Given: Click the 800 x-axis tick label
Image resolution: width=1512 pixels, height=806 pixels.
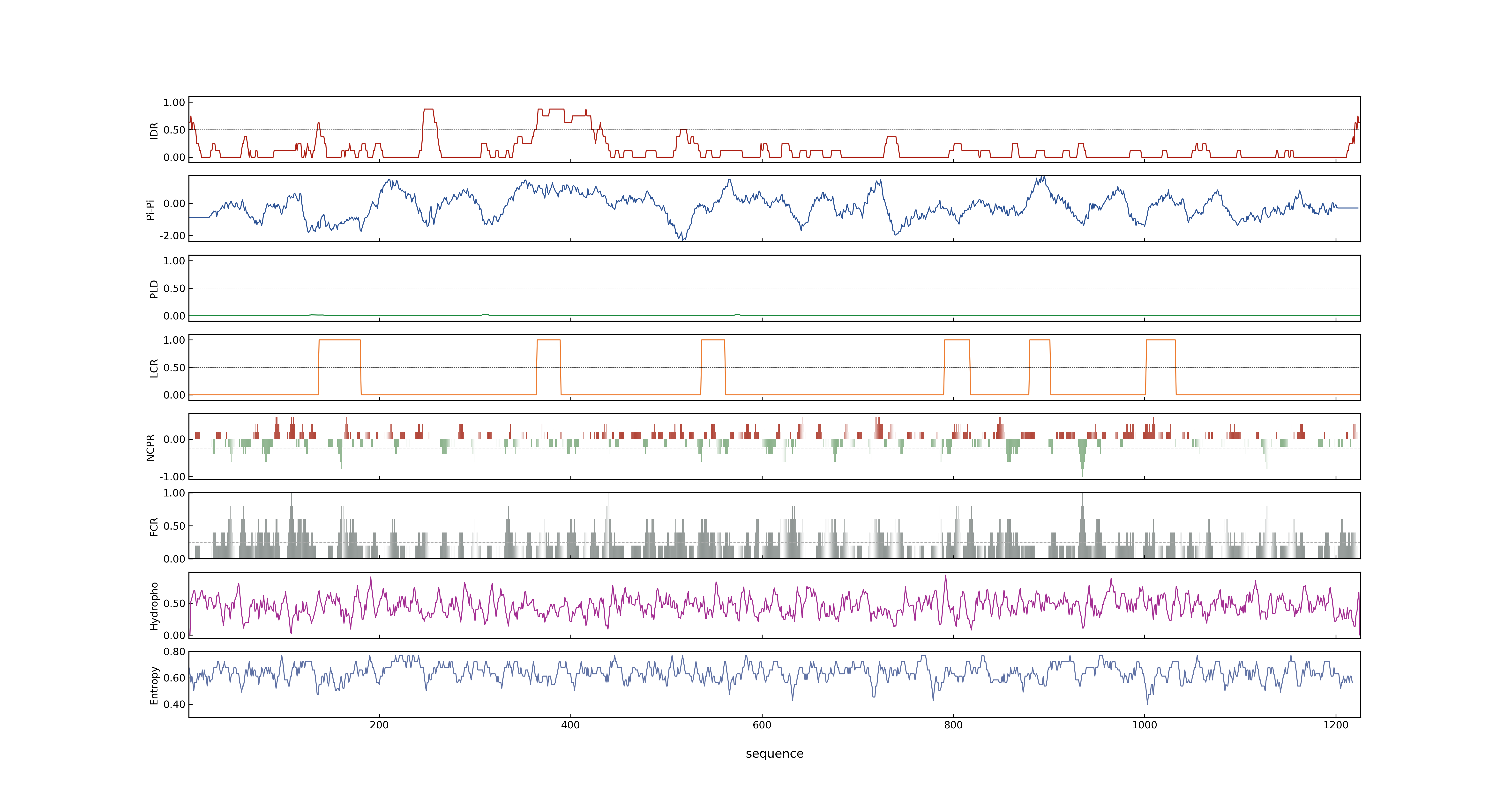Looking at the screenshot, I should click(953, 725).
